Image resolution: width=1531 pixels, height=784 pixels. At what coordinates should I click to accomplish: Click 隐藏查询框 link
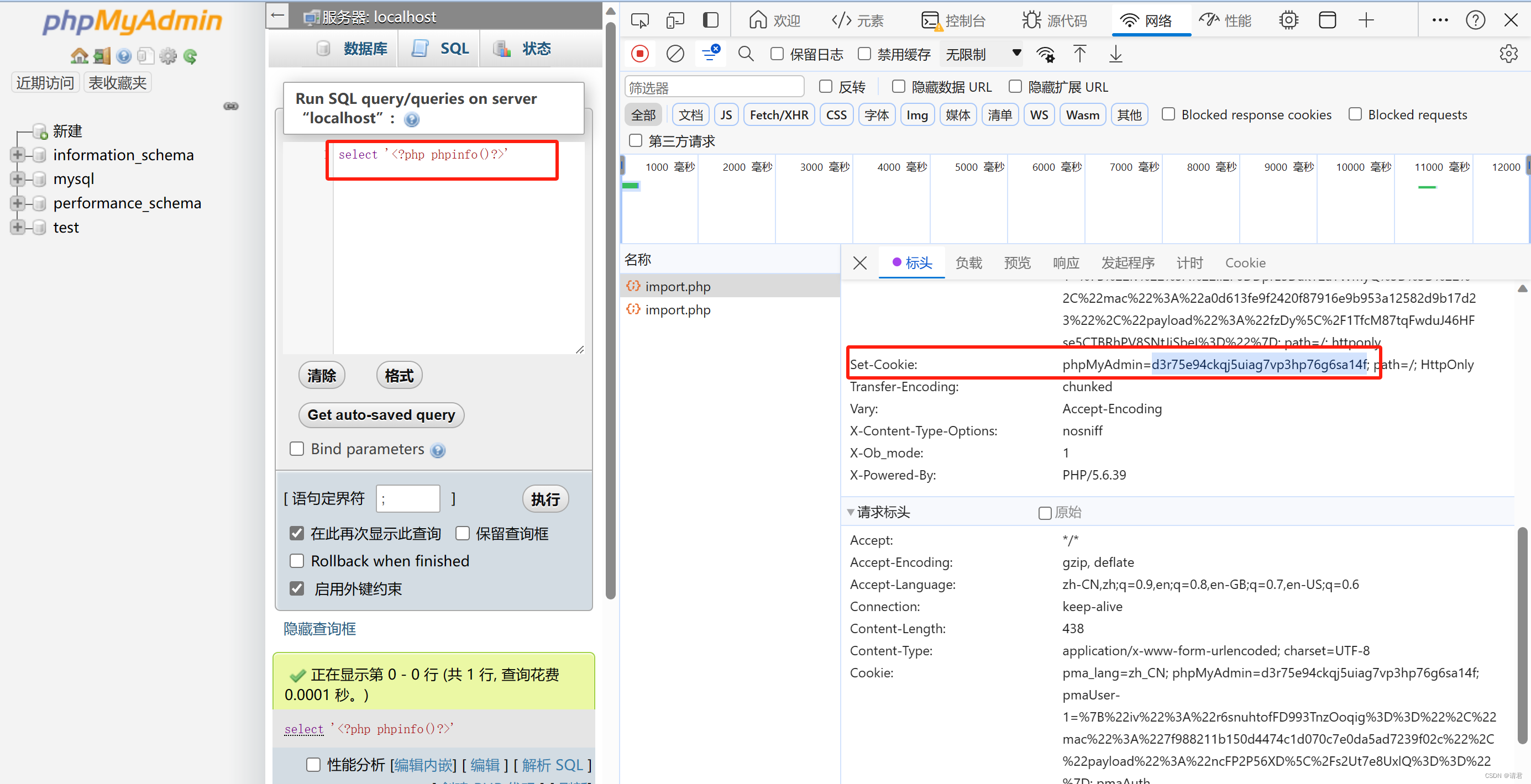320,629
